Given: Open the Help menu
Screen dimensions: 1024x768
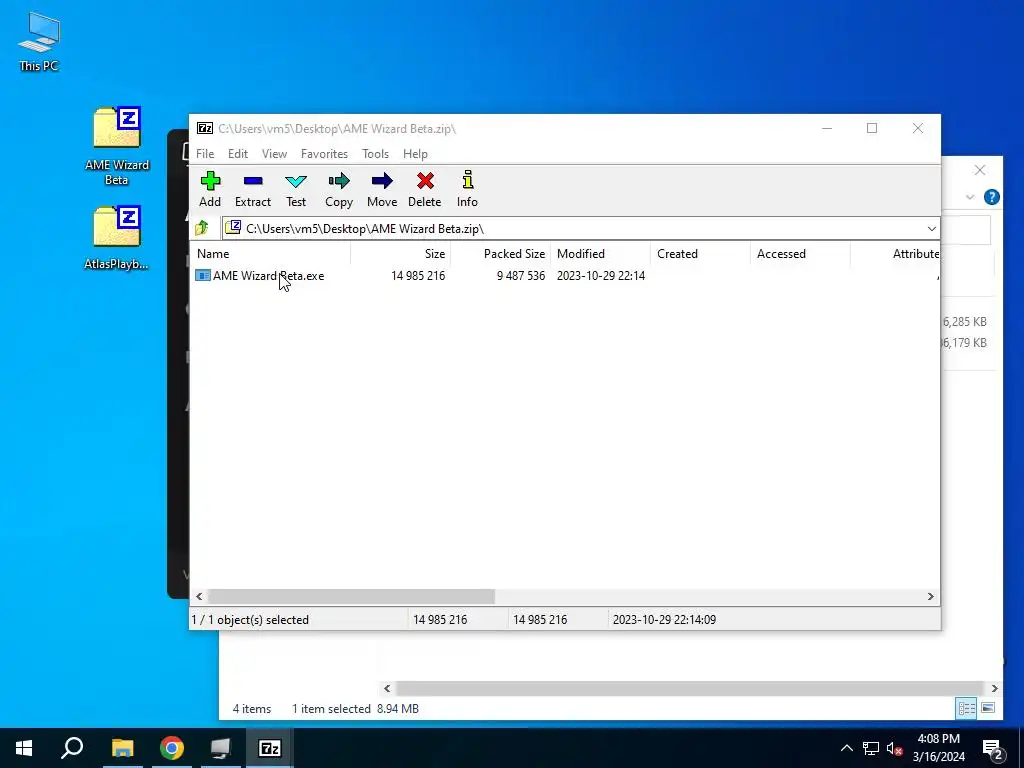Looking at the screenshot, I should (415, 154).
